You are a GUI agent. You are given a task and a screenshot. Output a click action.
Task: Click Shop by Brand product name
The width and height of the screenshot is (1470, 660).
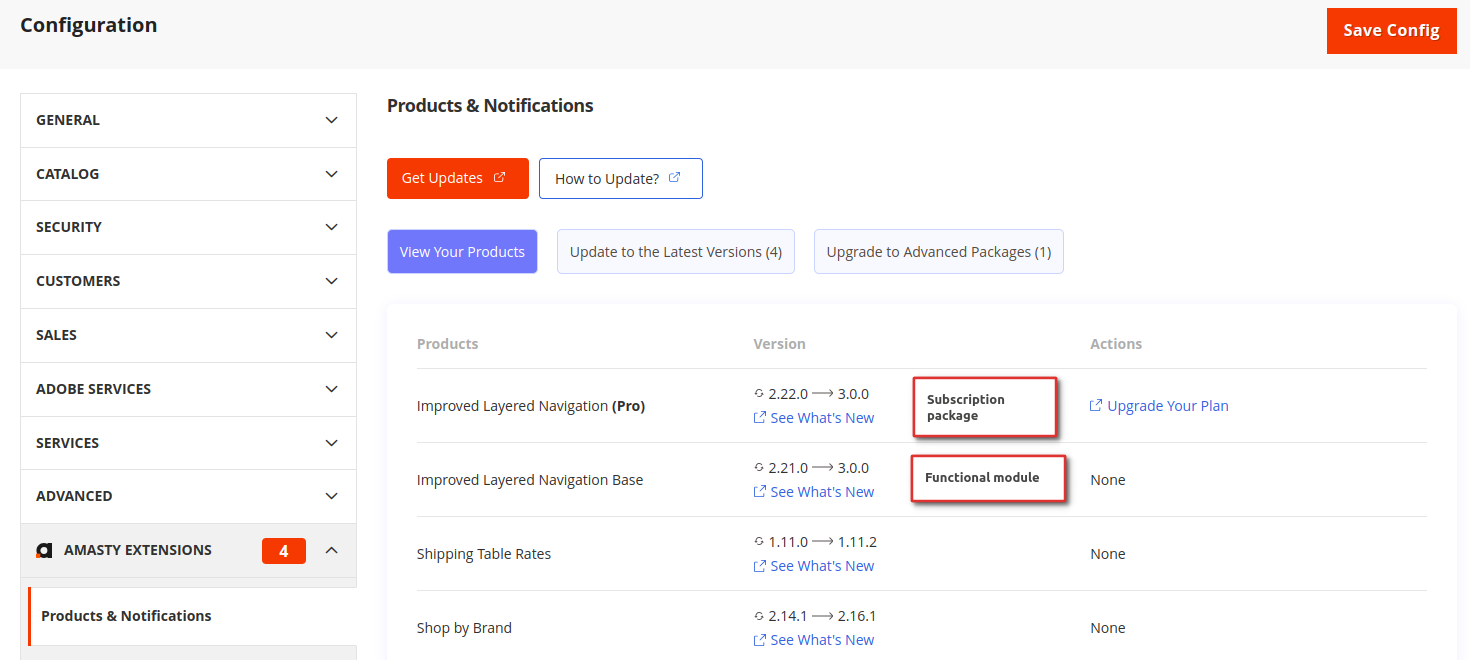(x=464, y=628)
